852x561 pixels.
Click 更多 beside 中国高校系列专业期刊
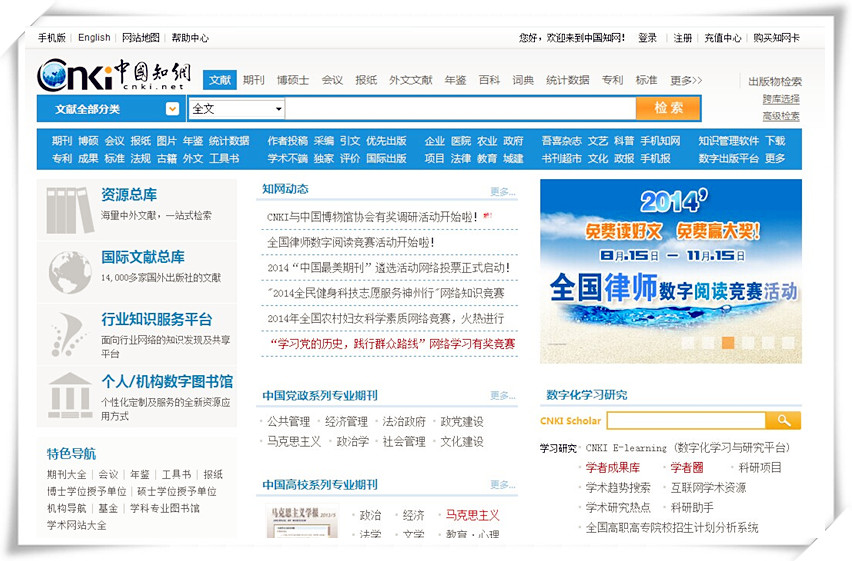click(x=503, y=484)
